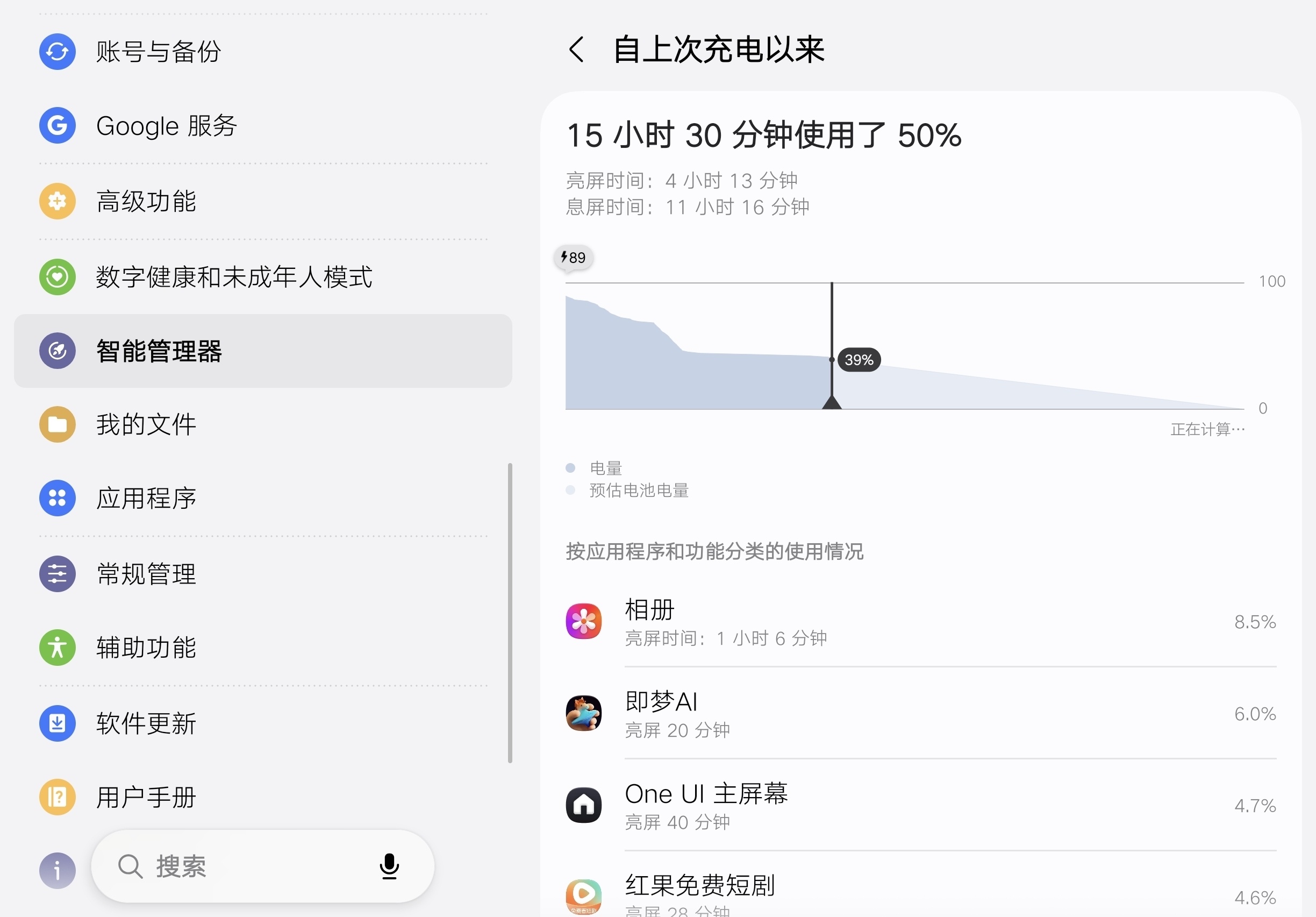Open 我的文件 in the sidebar
This screenshot has width=1316, height=917.
tap(263, 424)
